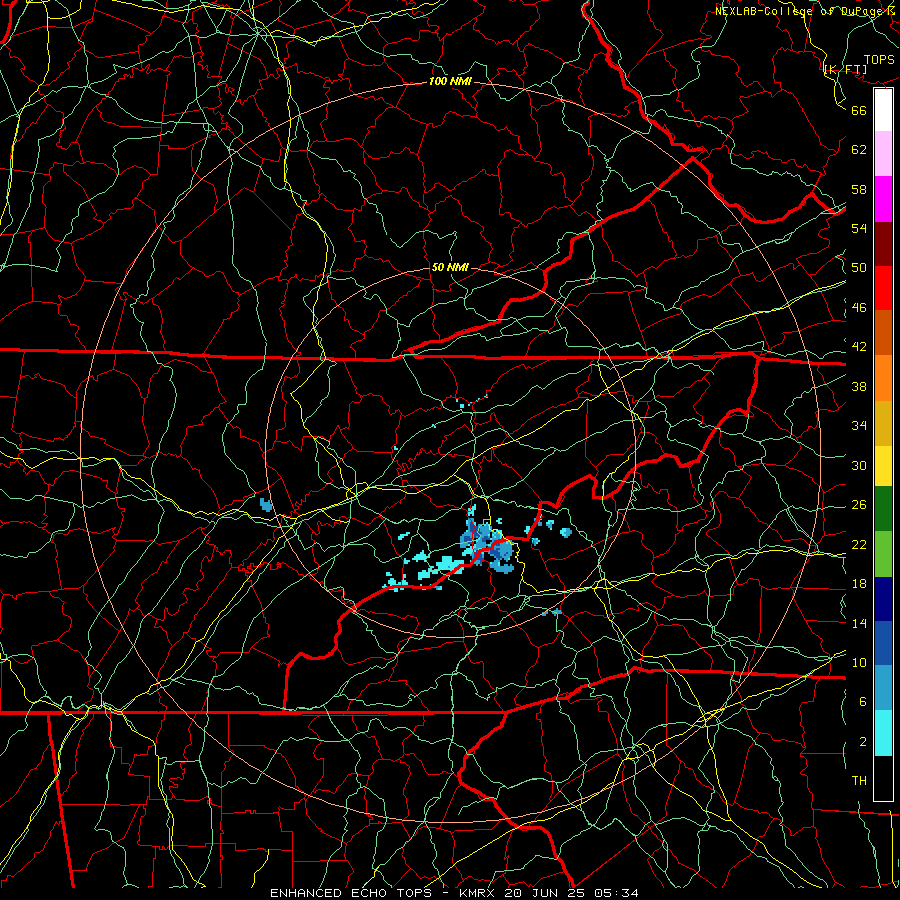Click the 50 legend value
Screen dimensions: 900x900
tap(859, 268)
